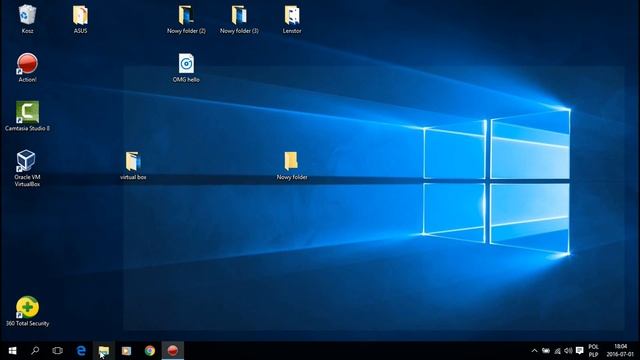Show hidden system tray icons
Screen dimensions: 640x360
click(534, 351)
